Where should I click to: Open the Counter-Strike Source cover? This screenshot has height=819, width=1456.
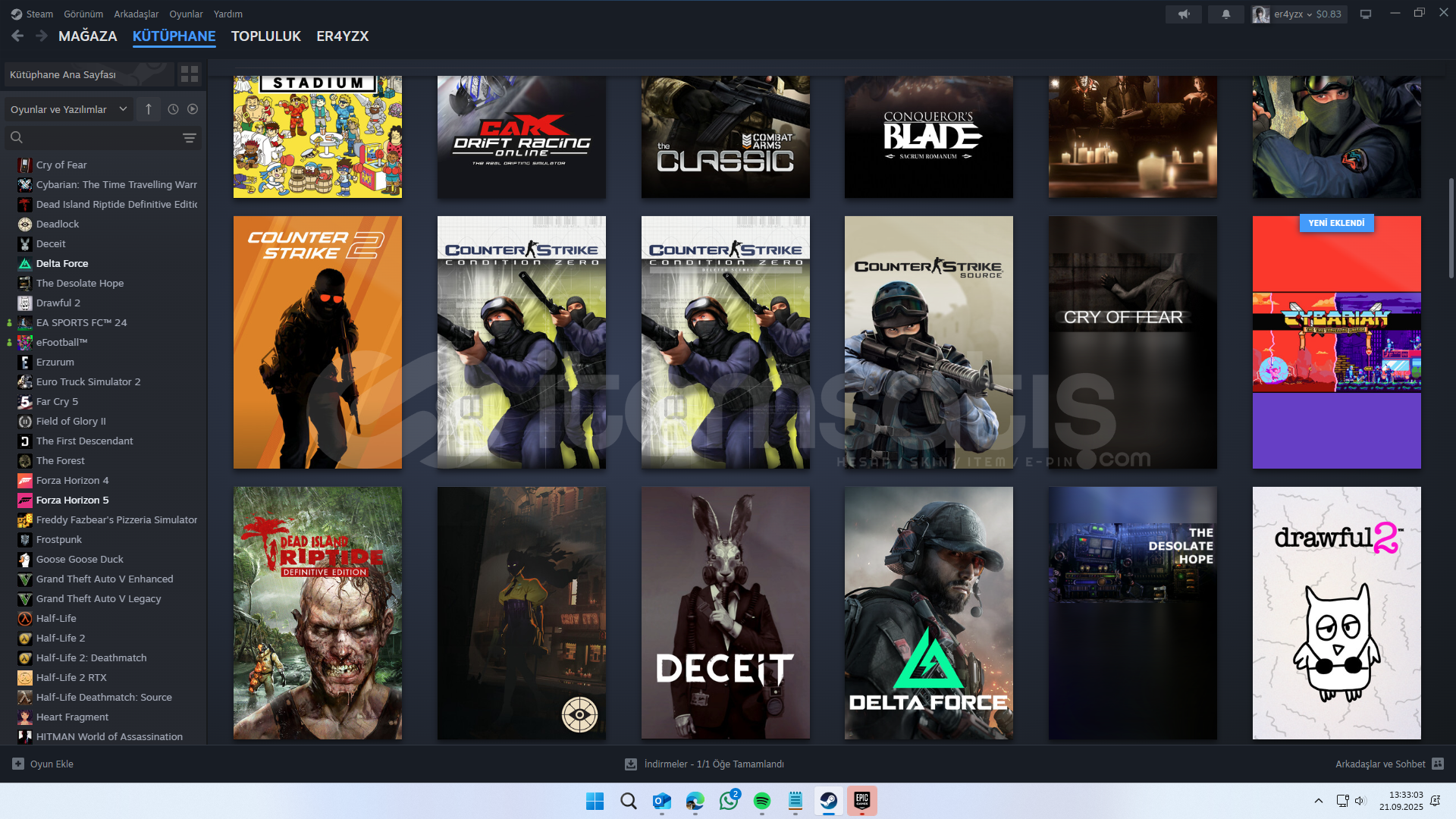point(929,342)
